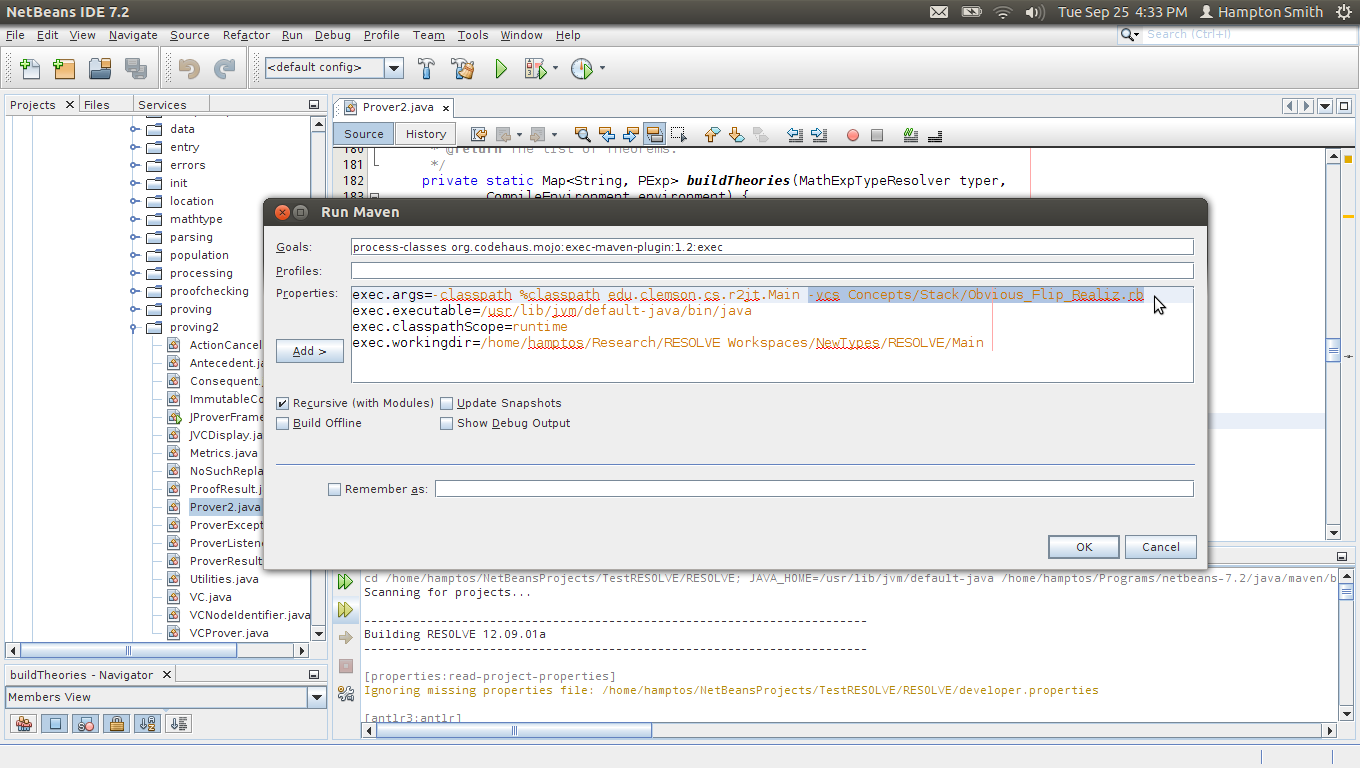Click the Clean and Build broom icon

(x=462, y=69)
